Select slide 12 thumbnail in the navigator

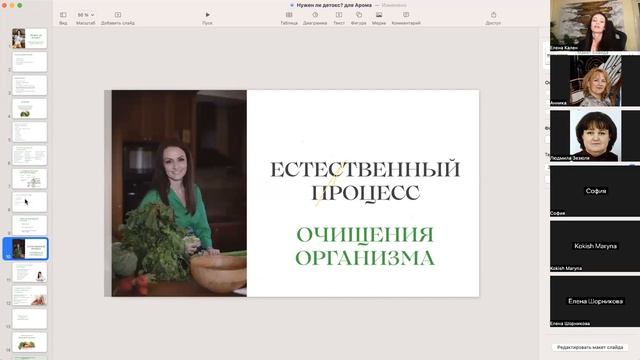[29, 295]
